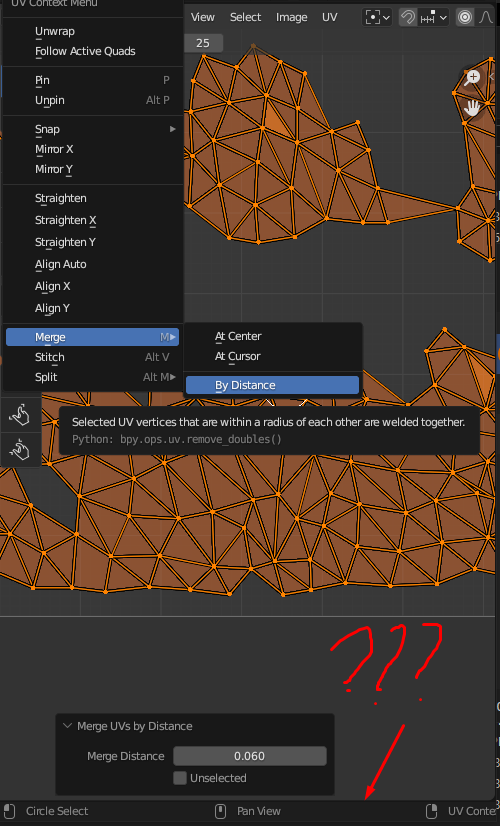Viewport: 500px width, 826px height.
Task: Open the UV menu in header
Action: (329, 17)
